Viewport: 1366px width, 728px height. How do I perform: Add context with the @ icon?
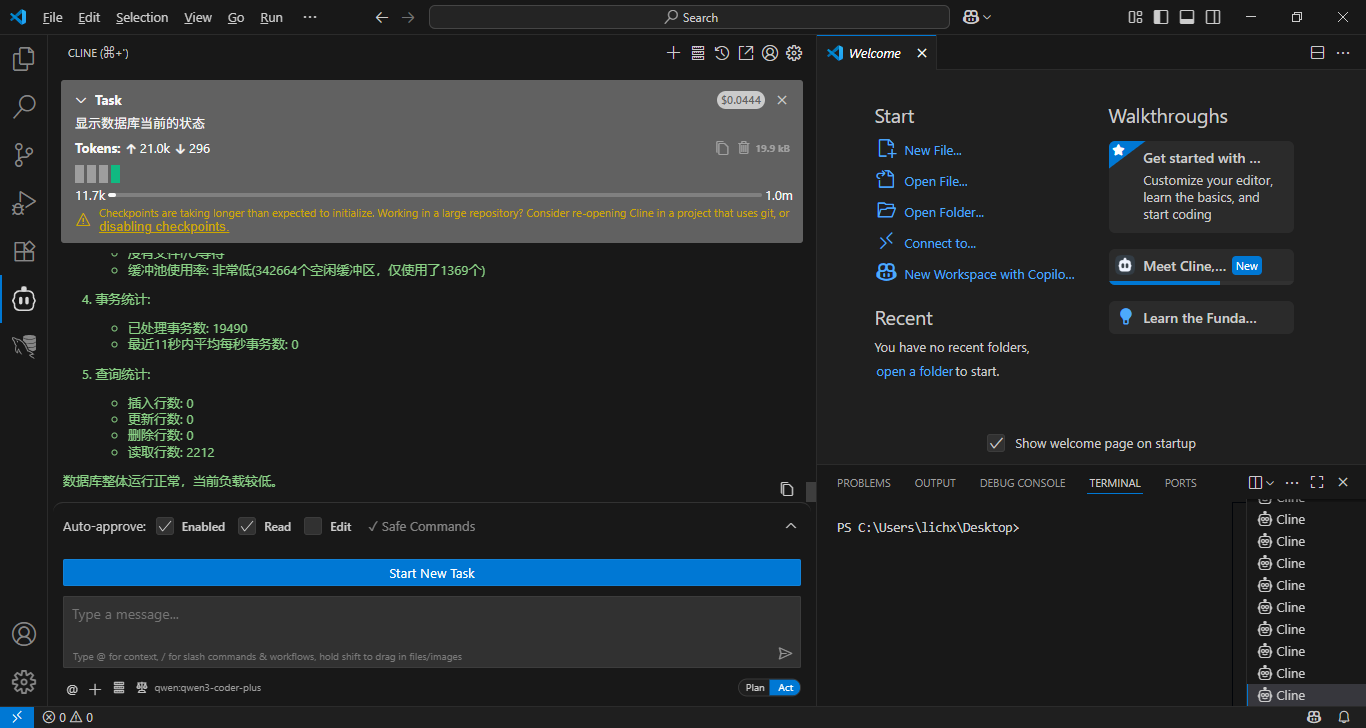pos(72,689)
